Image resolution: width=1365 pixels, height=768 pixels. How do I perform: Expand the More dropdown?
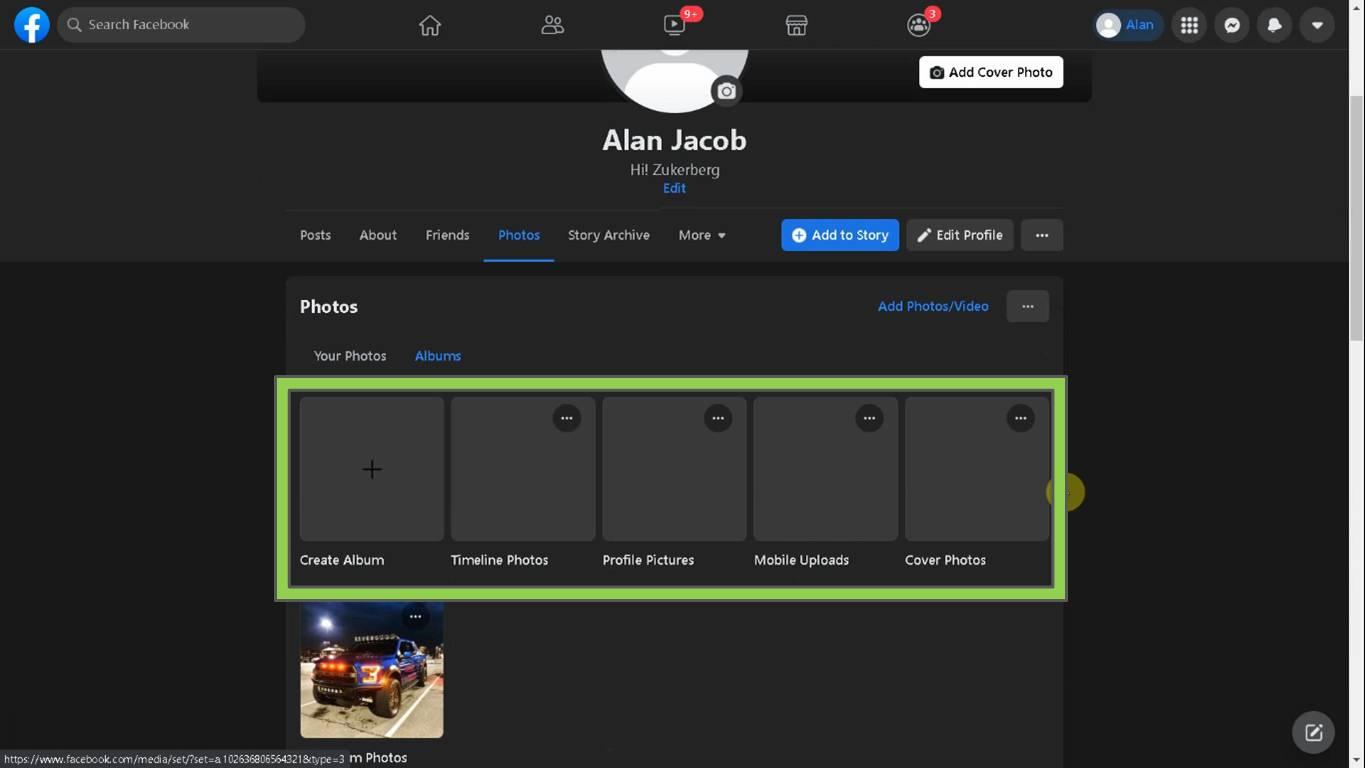702,235
